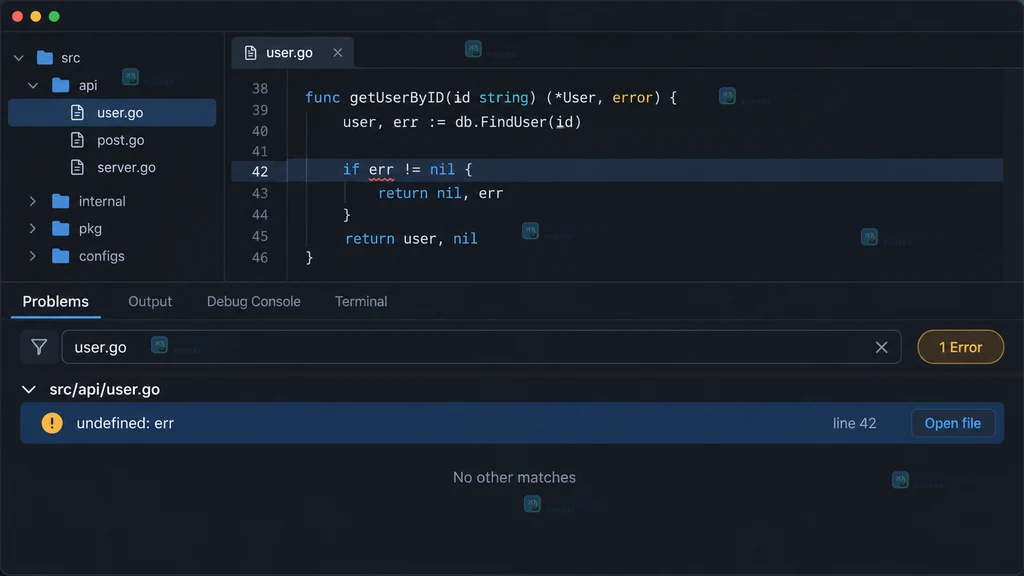Click line number 42 in the gutter
Viewport: 1024px width, 576px height.
pyautogui.click(x=260, y=171)
